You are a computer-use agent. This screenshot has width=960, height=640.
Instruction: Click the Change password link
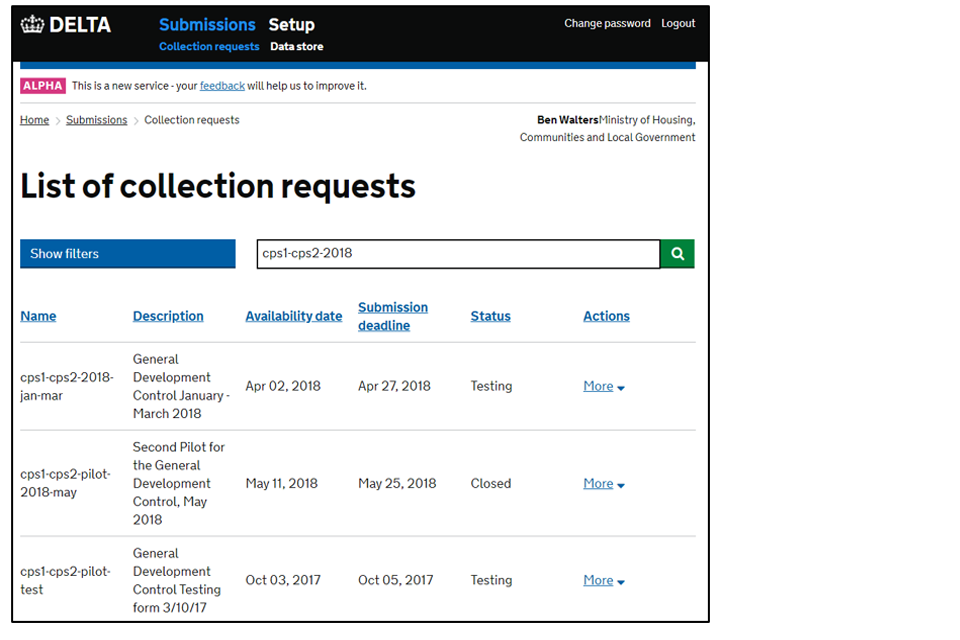(x=607, y=23)
